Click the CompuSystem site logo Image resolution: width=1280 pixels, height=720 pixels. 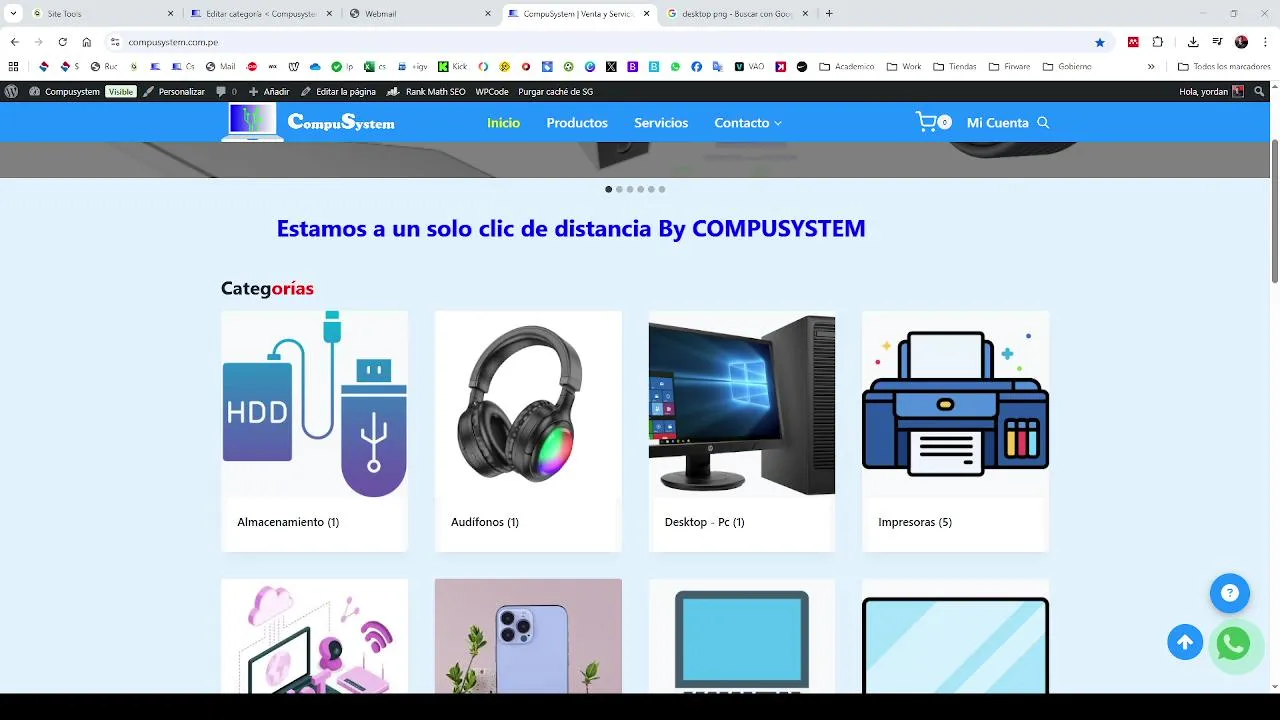coord(309,122)
